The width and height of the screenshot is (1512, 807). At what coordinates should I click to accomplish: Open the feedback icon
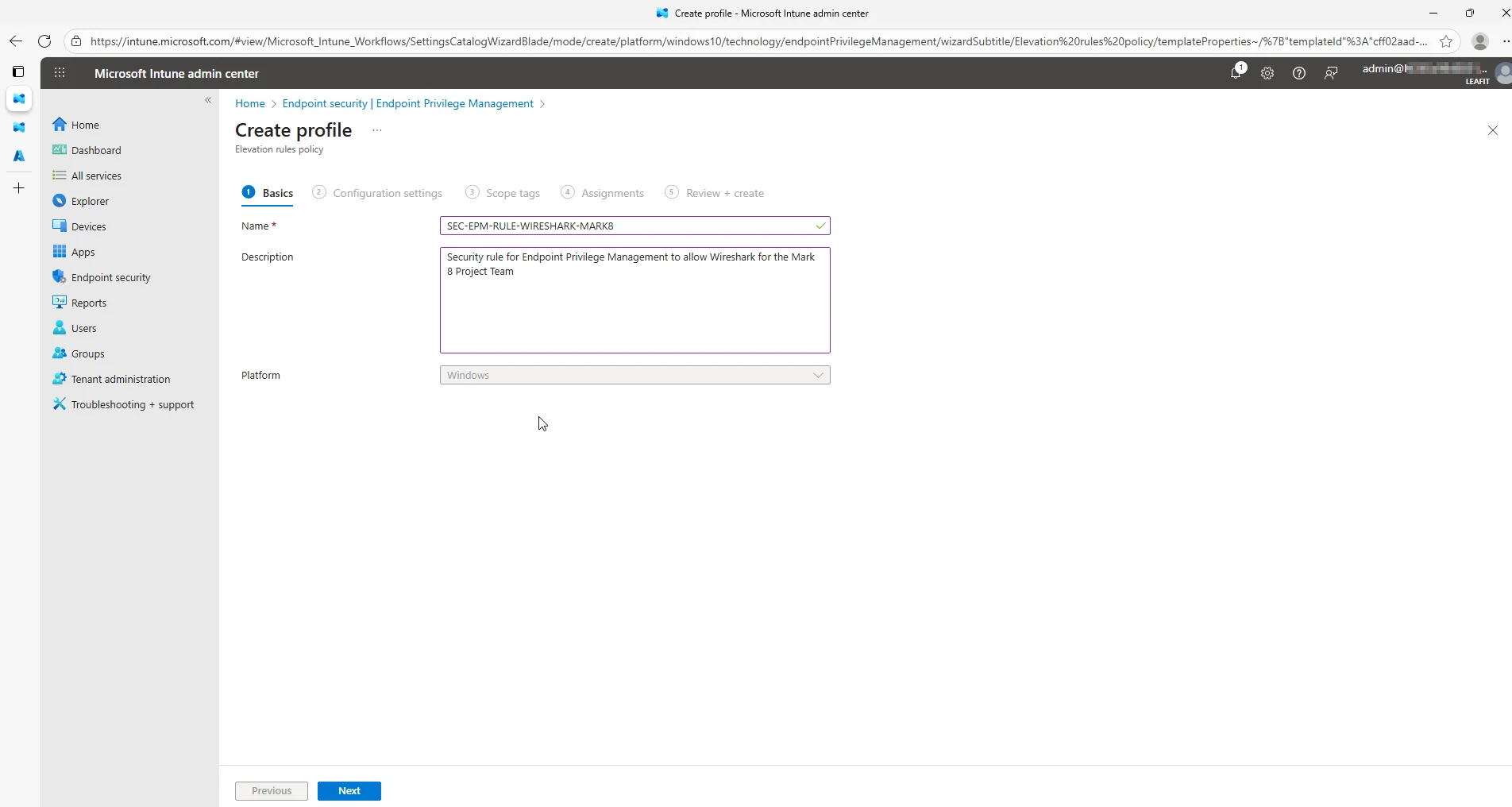click(1331, 73)
